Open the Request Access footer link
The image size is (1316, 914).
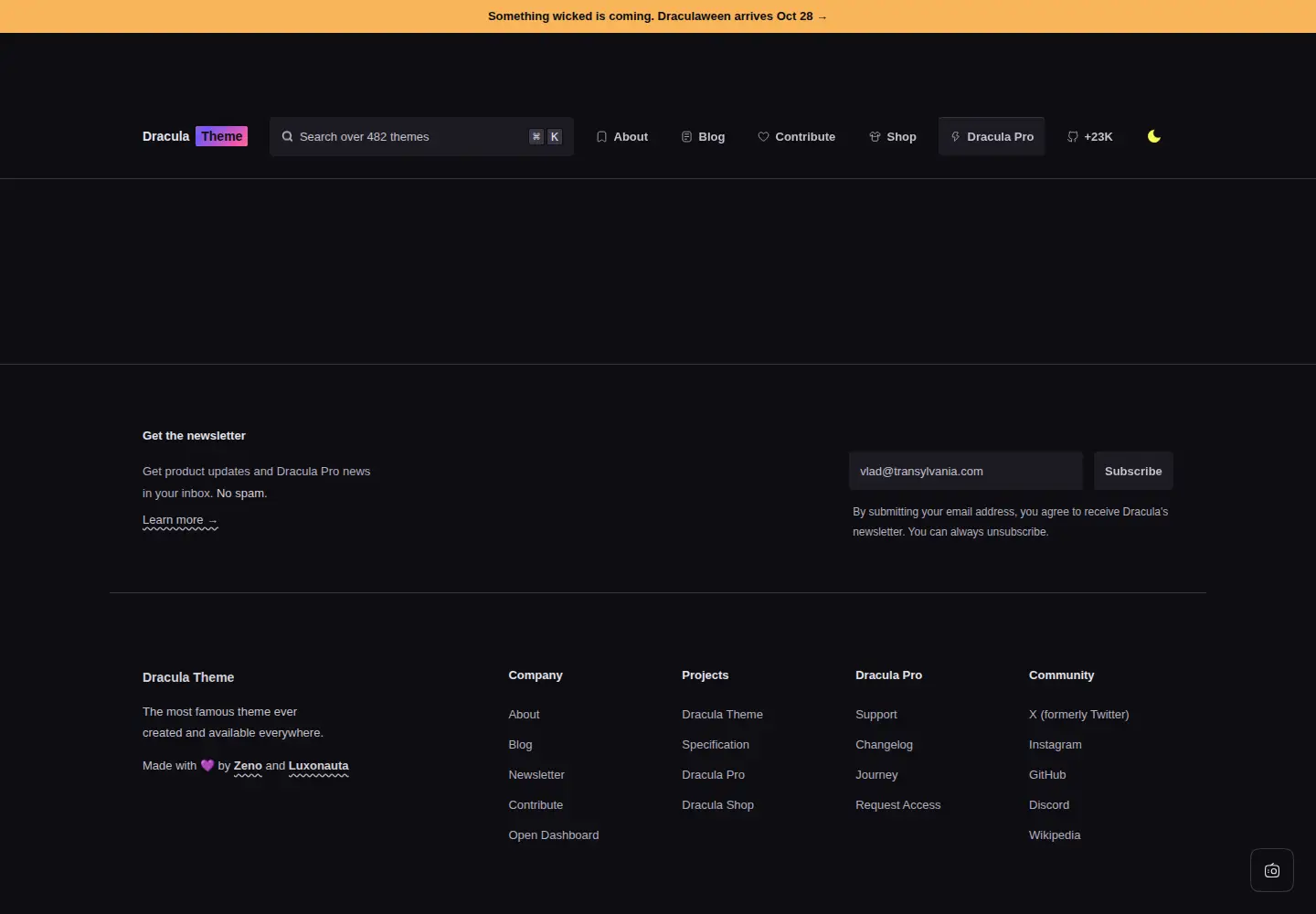(x=897, y=805)
